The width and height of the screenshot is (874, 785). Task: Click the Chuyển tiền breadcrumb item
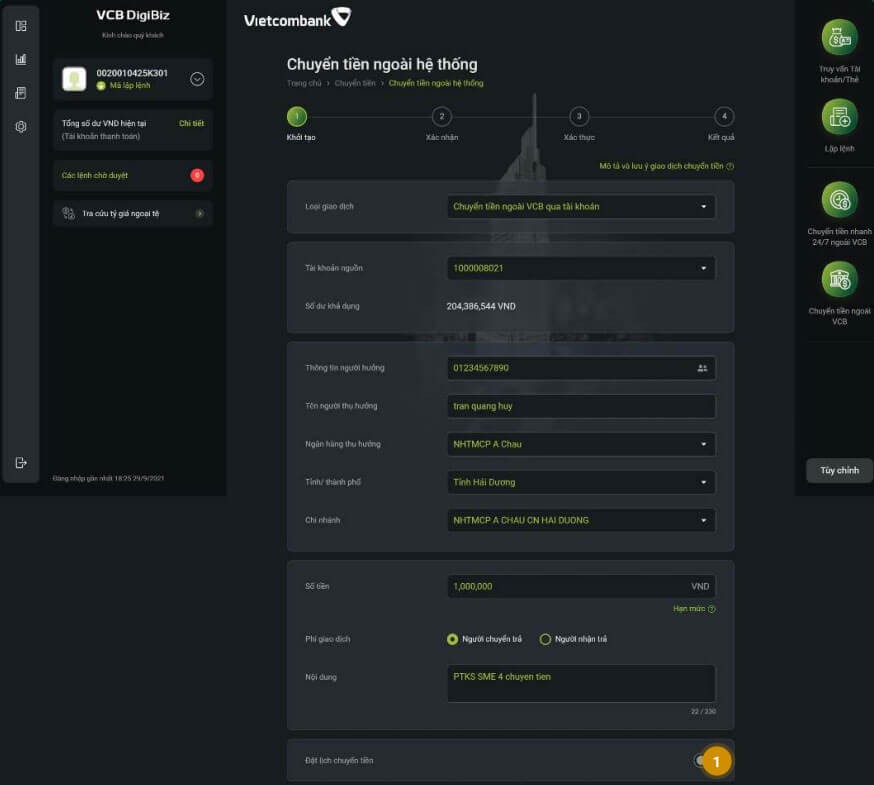[355, 83]
